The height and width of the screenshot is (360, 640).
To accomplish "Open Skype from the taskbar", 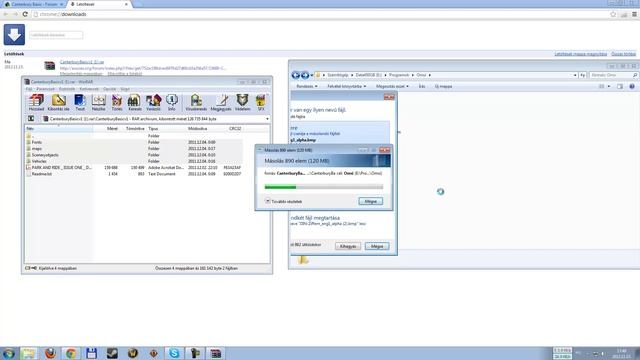I will [174, 353].
